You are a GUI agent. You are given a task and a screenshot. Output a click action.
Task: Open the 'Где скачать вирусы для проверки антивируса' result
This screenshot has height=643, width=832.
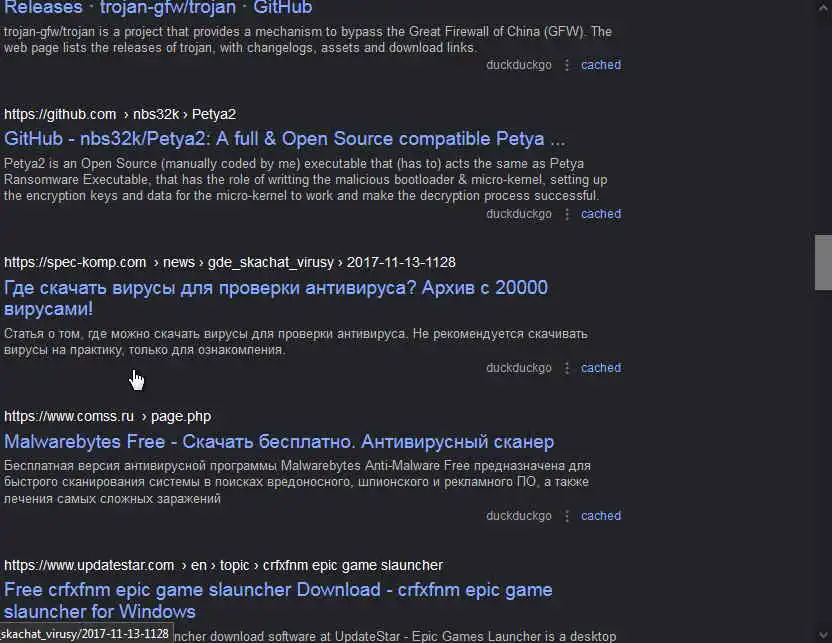[x=276, y=298]
